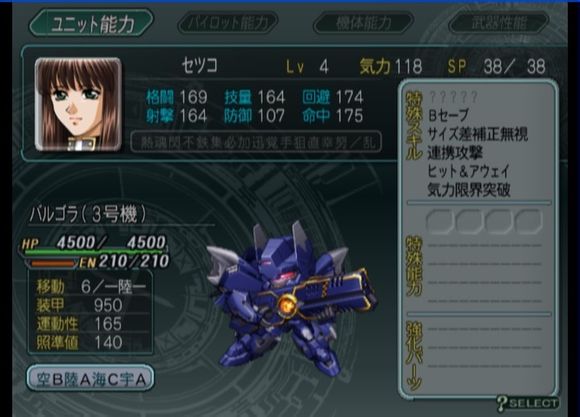Screen dimensions: 580x417
Task: Switch to the 武器性能 tab
Action: point(499,23)
